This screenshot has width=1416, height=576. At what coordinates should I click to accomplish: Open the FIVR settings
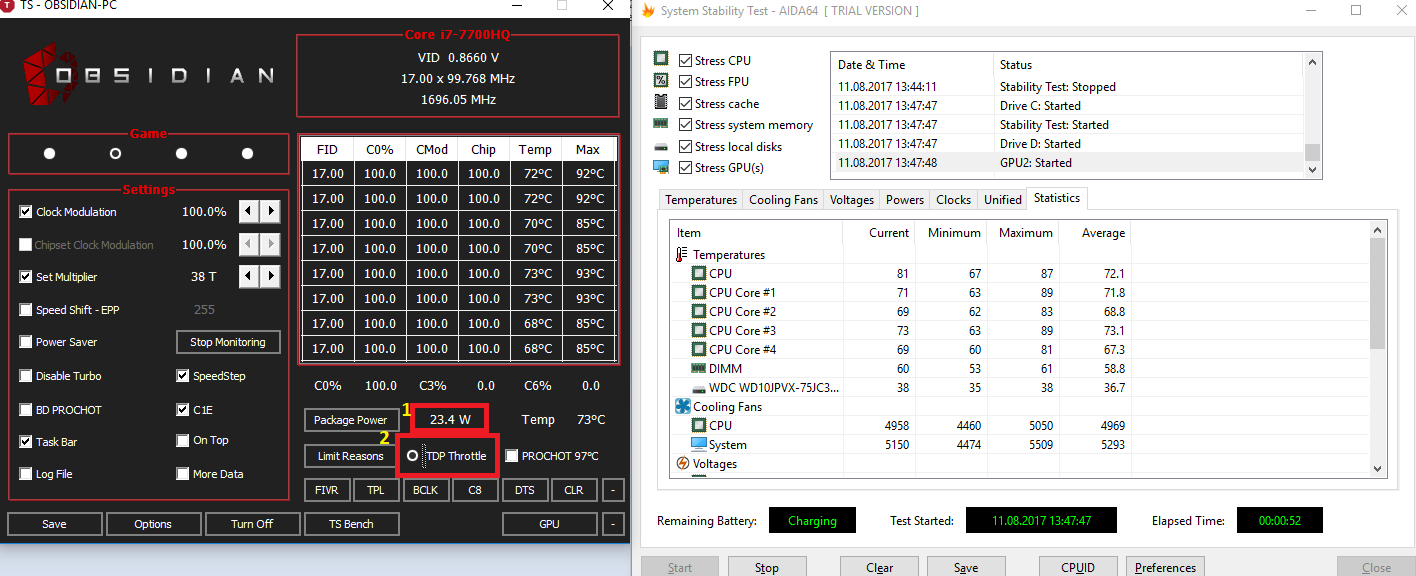(327, 490)
